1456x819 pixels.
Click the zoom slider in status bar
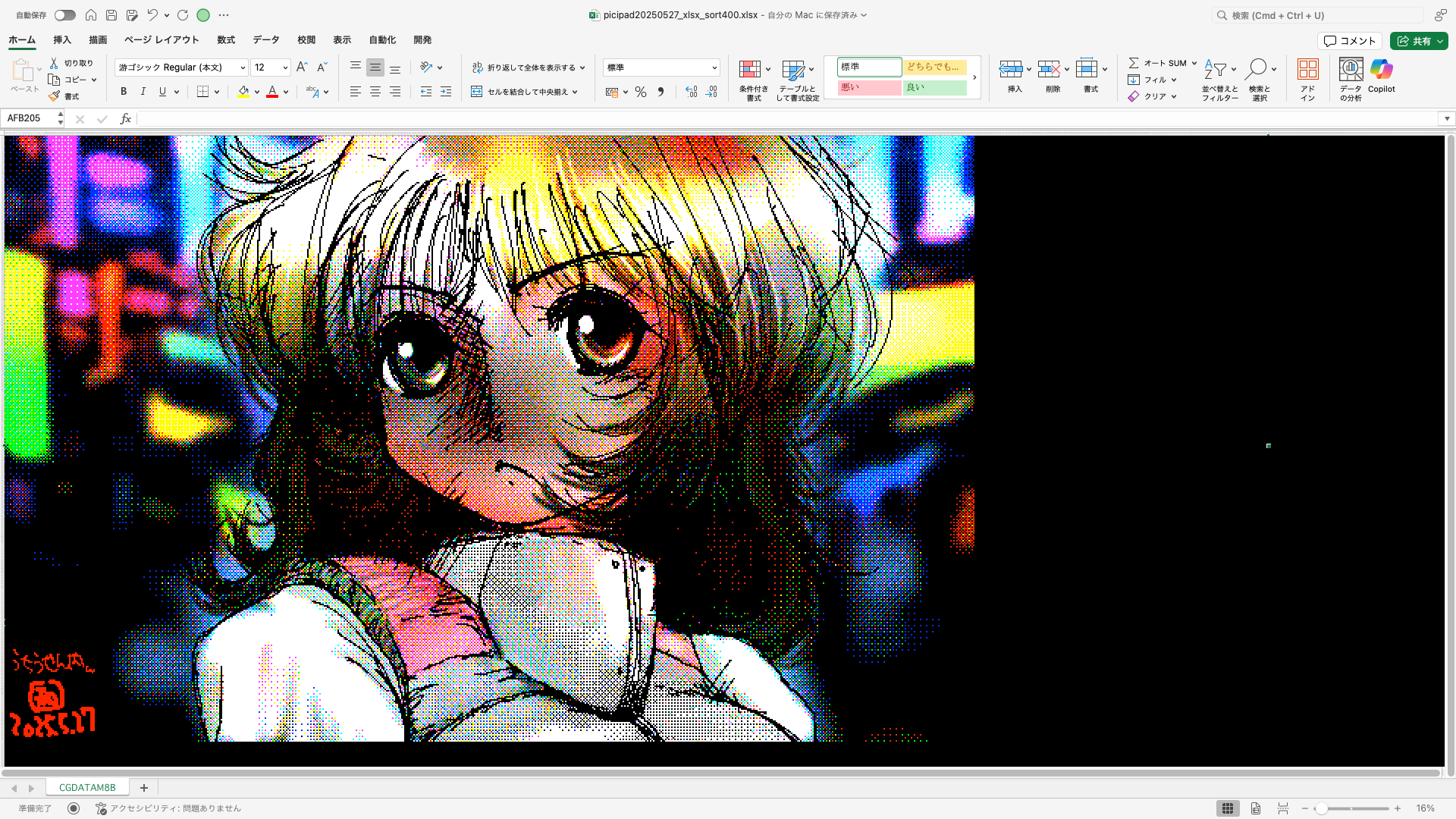click(x=1322, y=808)
